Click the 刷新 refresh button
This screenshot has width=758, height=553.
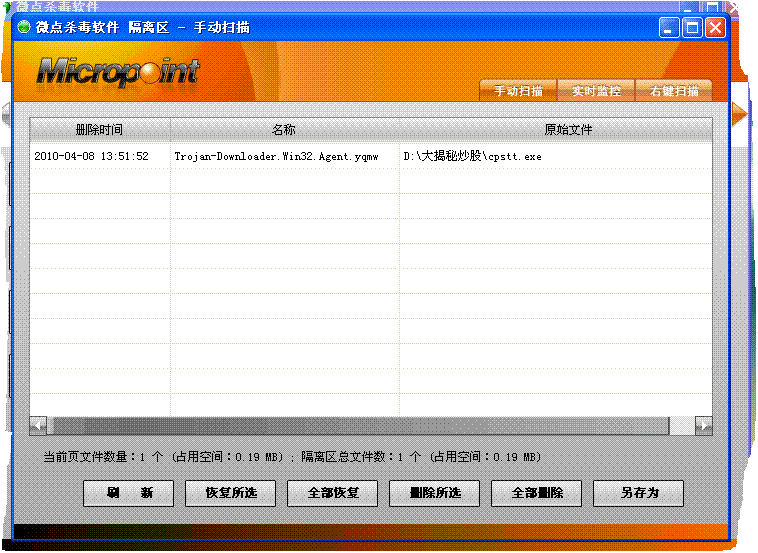coord(128,493)
